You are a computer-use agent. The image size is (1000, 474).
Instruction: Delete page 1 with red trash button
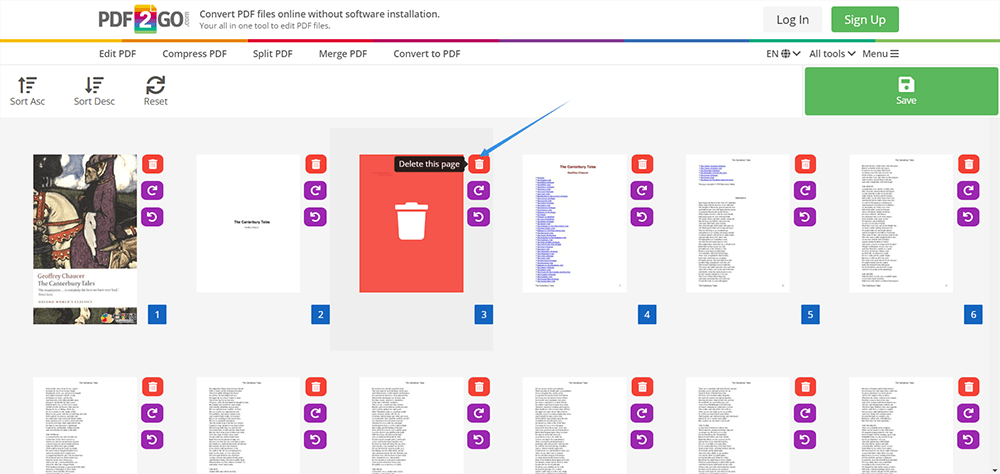tap(152, 164)
